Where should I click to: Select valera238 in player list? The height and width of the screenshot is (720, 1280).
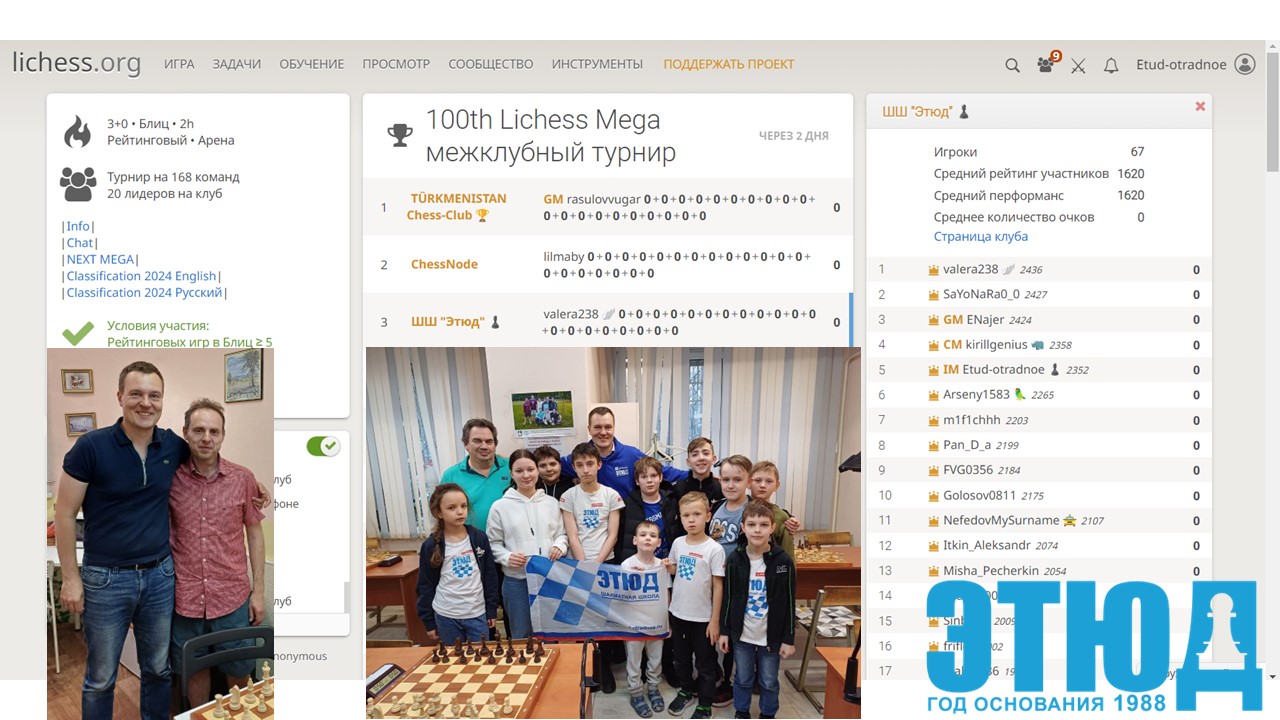coord(1039,269)
